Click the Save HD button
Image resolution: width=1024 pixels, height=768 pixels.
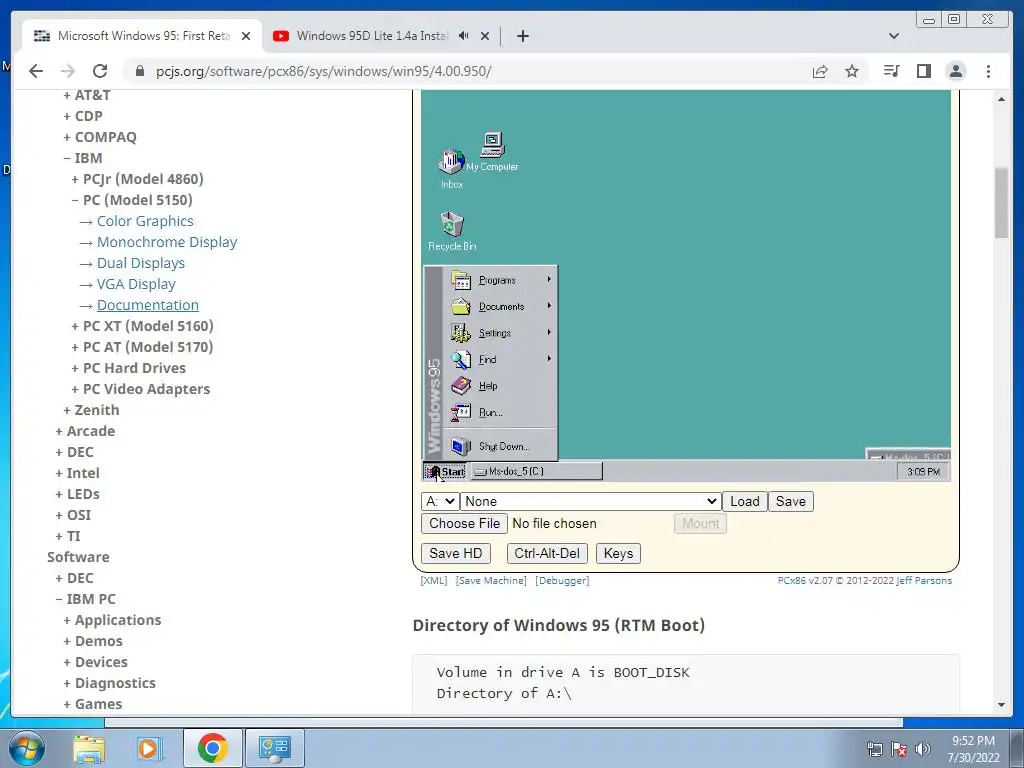pyautogui.click(x=455, y=554)
